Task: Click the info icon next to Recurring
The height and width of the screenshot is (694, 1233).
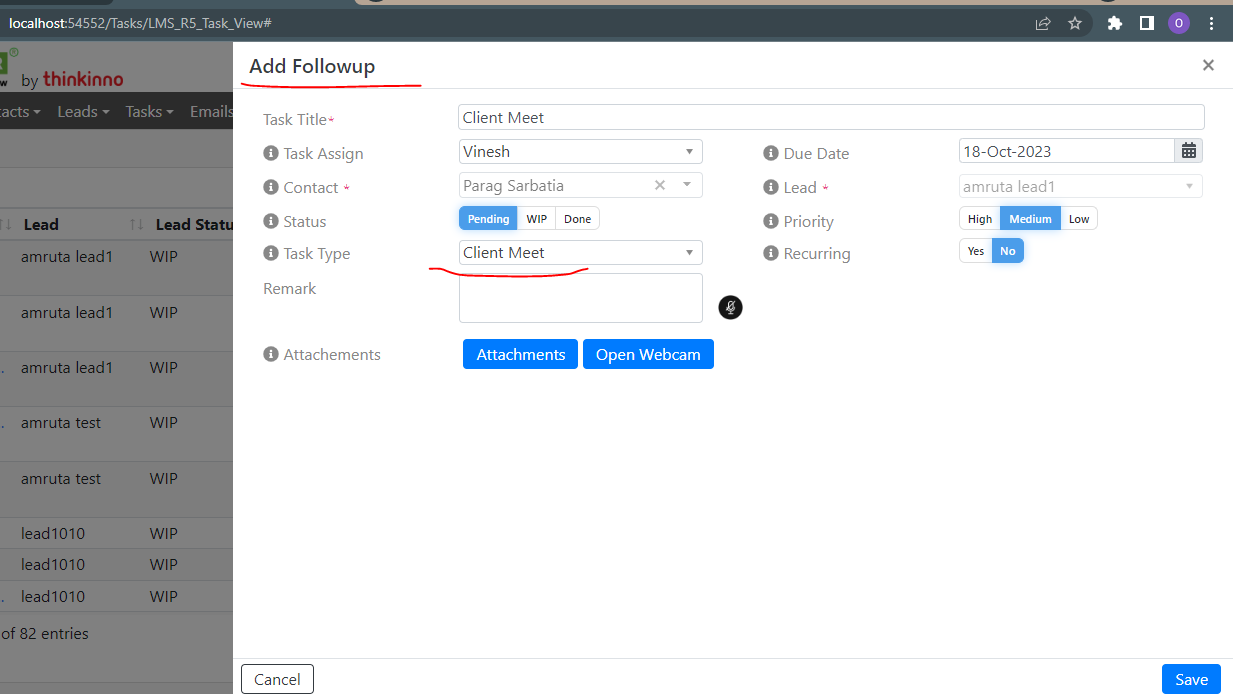Action: coord(770,253)
